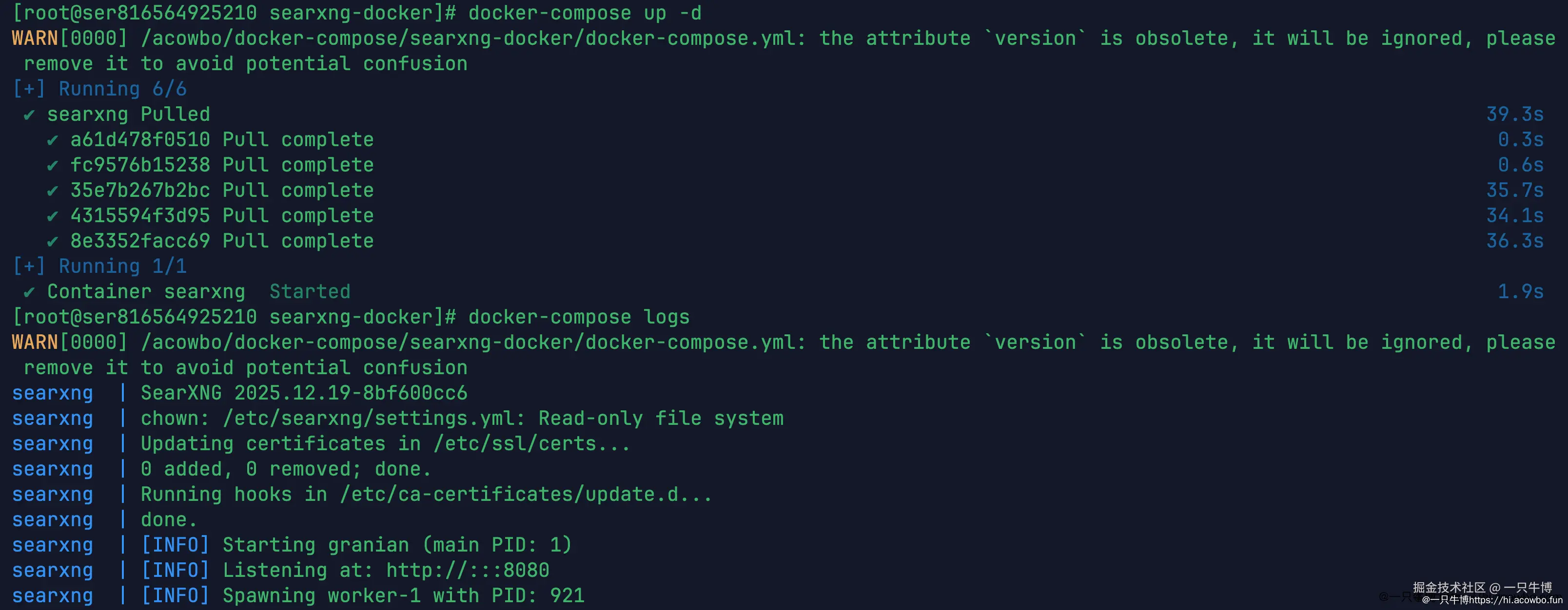
Task: Click the Started status text
Action: 310,292
